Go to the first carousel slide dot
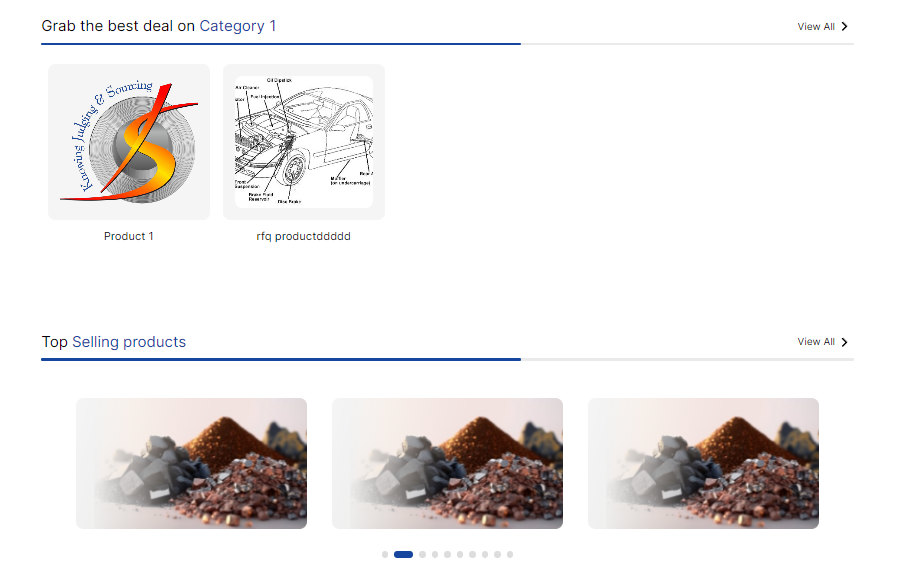 pyautogui.click(x=385, y=554)
